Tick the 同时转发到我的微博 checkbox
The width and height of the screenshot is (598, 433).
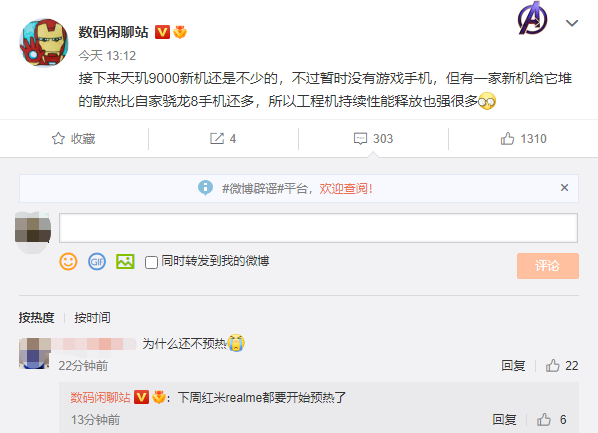tap(151, 262)
